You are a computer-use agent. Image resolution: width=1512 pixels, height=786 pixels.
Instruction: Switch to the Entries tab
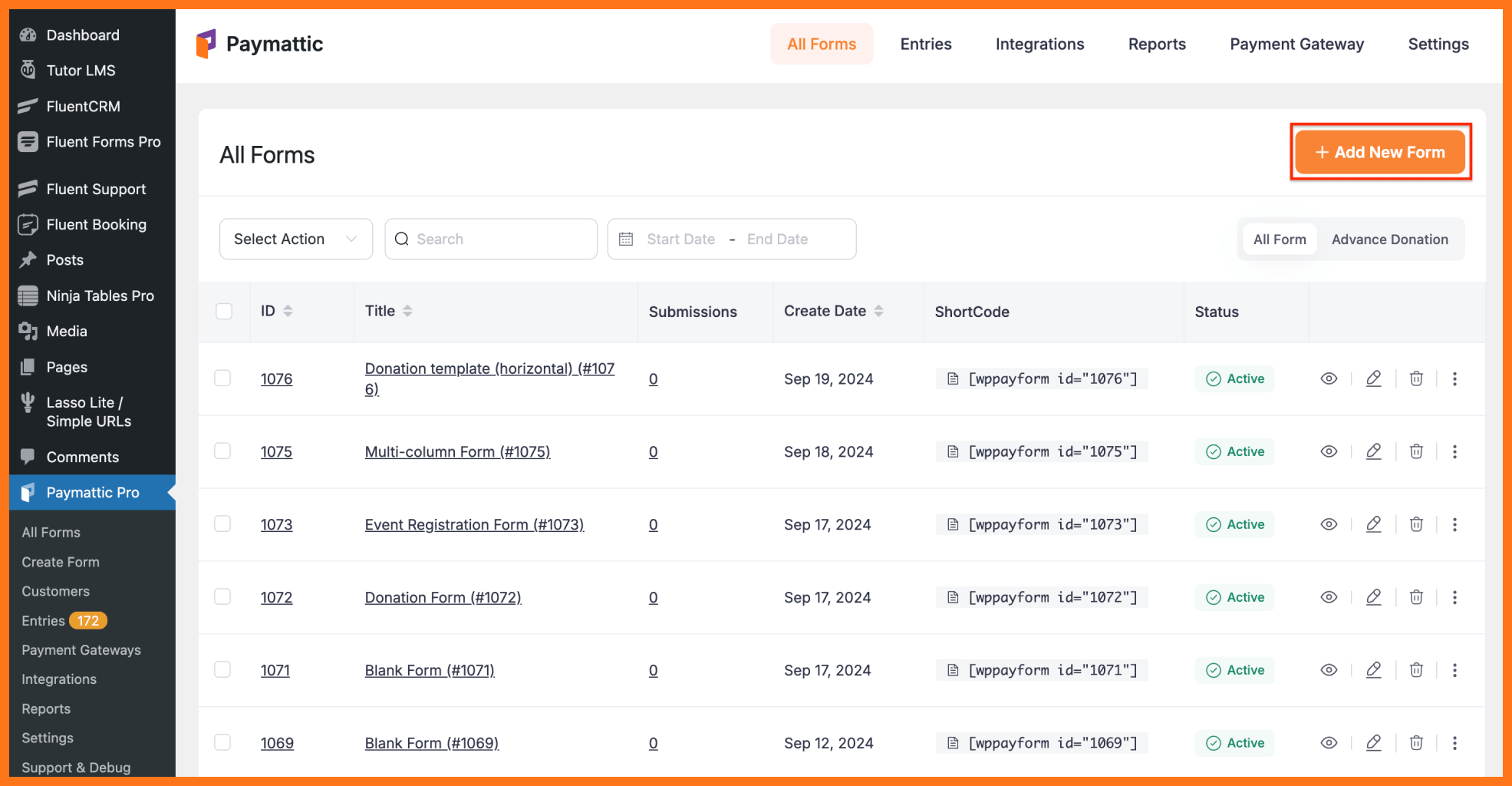[x=925, y=44]
